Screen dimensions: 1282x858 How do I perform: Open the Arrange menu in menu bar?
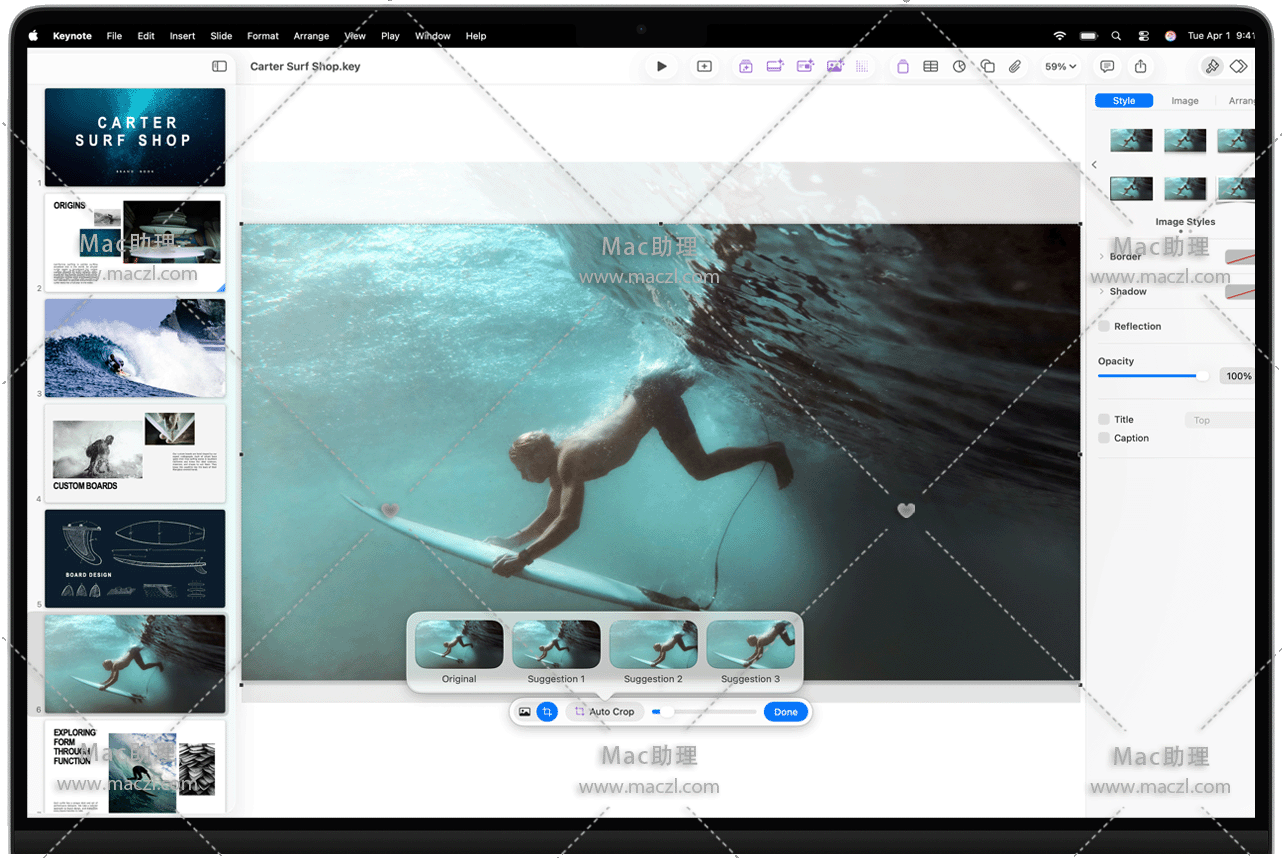click(x=311, y=36)
